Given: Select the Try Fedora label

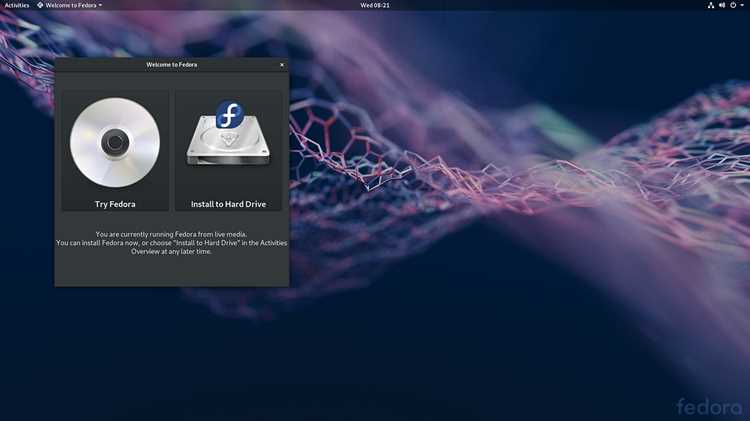Looking at the screenshot, I should [115, 204].
